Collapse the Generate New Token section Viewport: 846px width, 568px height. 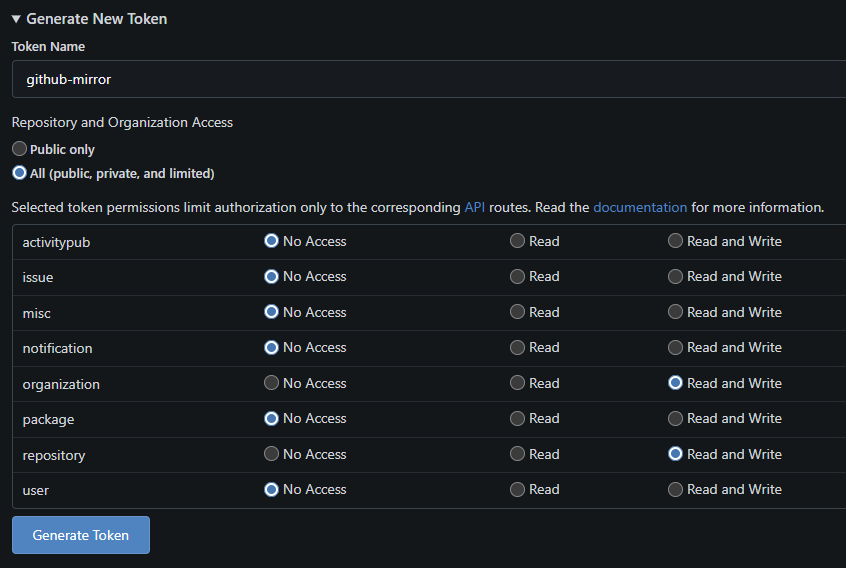pyautogui.click(x=90, y=19)
